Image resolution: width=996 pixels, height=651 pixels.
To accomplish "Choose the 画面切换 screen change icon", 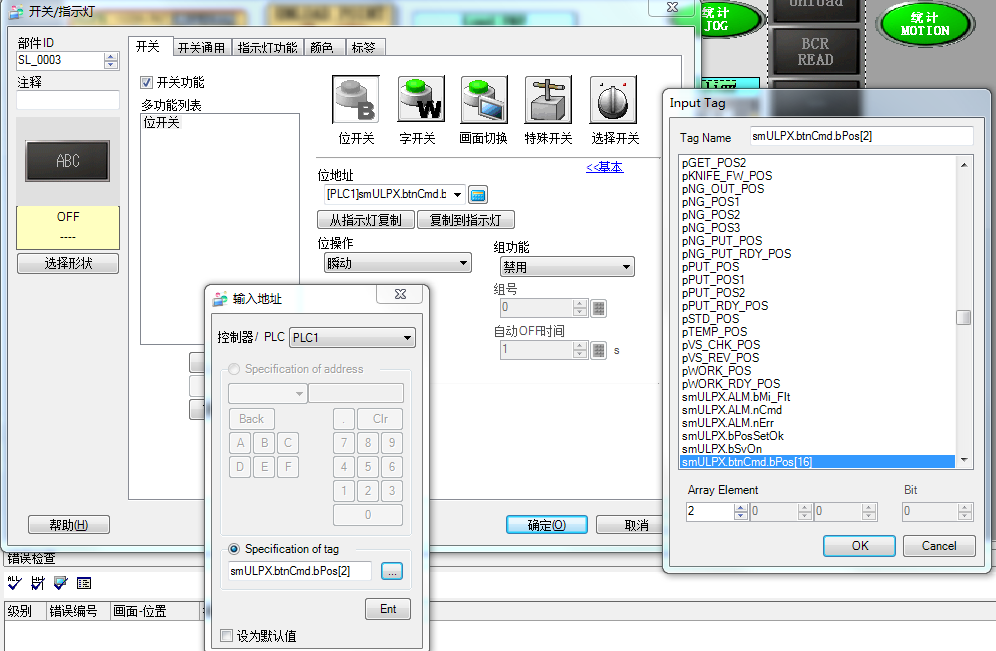I will pos(484,100).
